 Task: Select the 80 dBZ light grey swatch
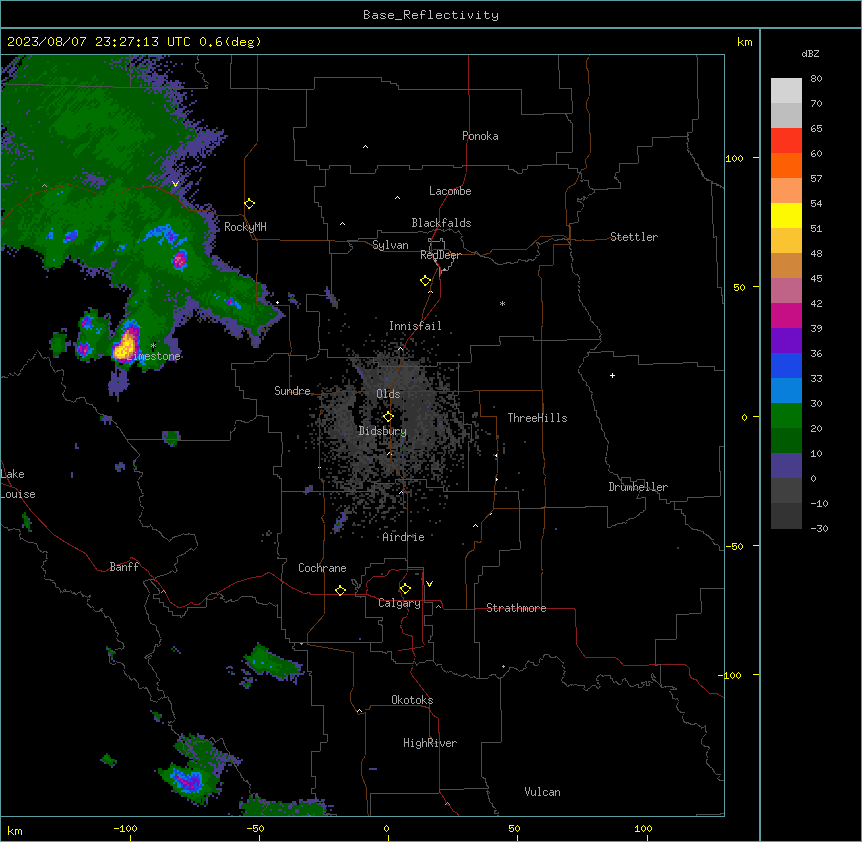point(786,91)
